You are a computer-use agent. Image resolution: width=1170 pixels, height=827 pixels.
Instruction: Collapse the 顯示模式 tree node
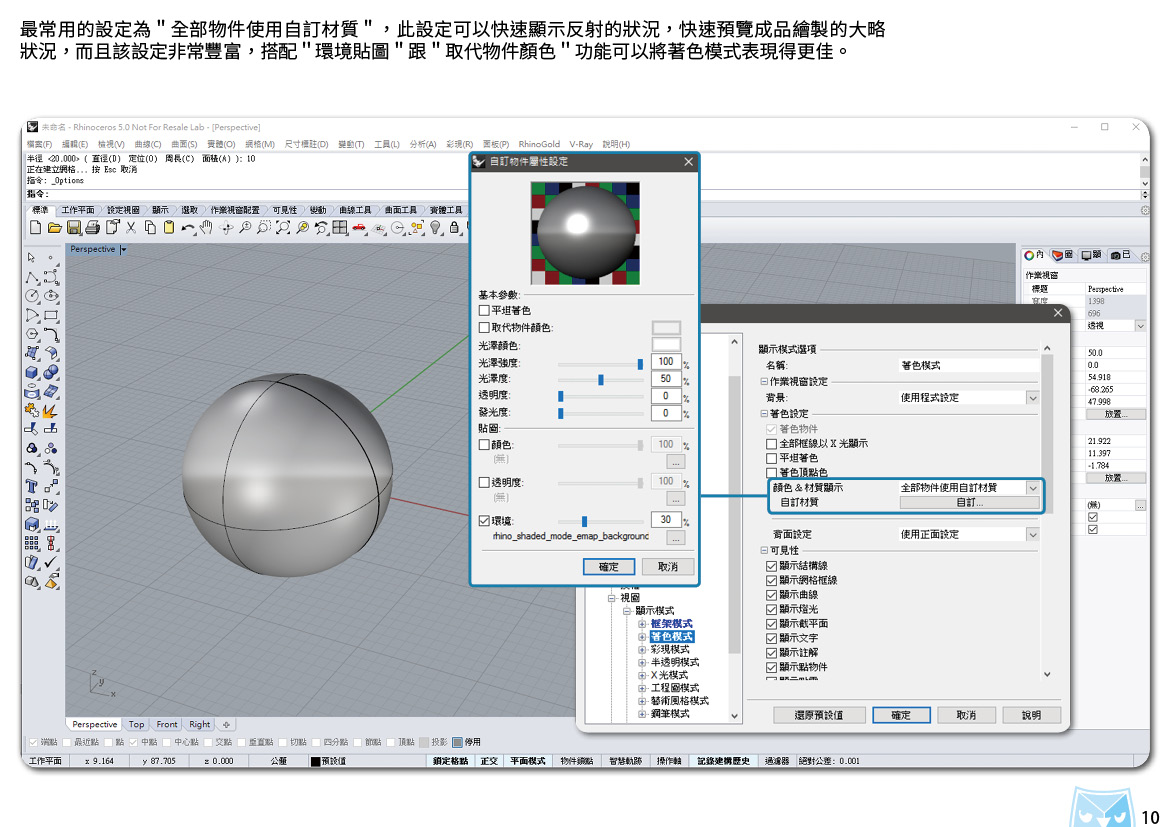[627, 611]
